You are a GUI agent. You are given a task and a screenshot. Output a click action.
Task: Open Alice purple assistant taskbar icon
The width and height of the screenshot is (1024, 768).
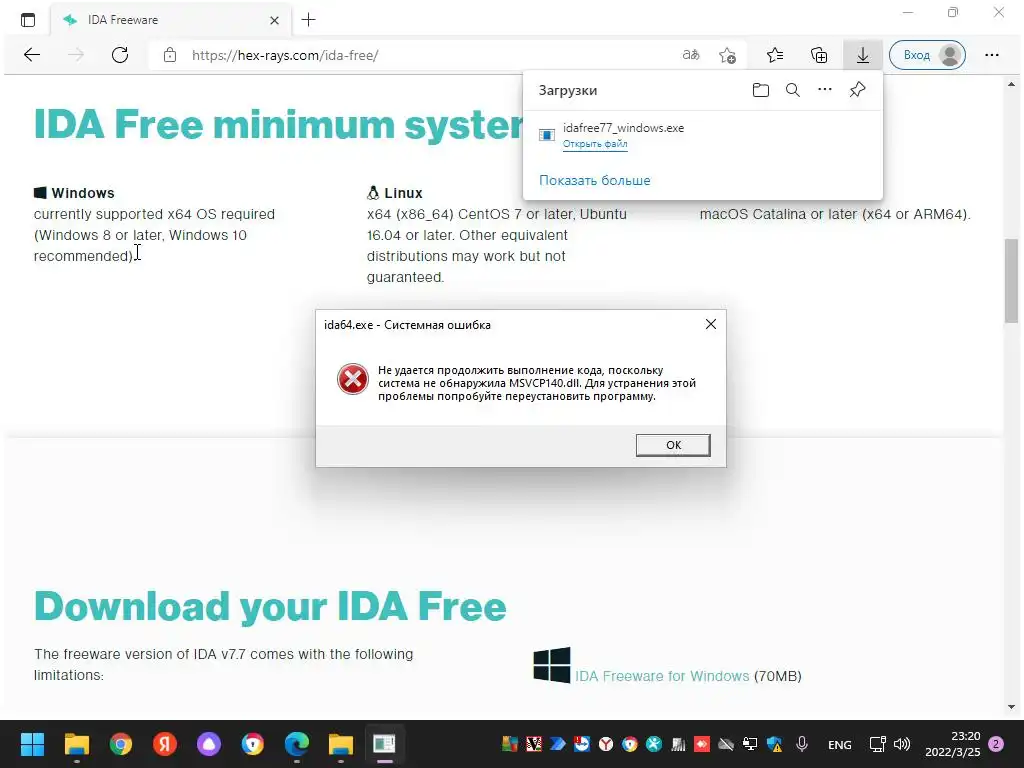(208, 744)
